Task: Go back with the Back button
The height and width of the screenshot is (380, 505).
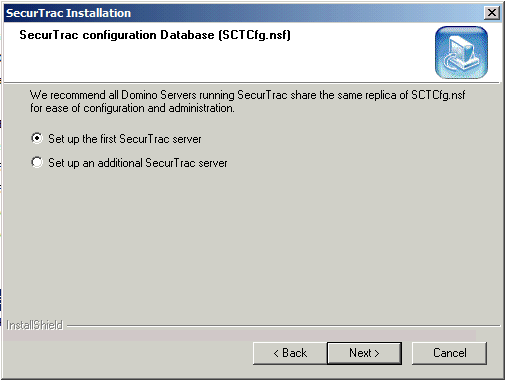Action: click(x=290, y=353)
